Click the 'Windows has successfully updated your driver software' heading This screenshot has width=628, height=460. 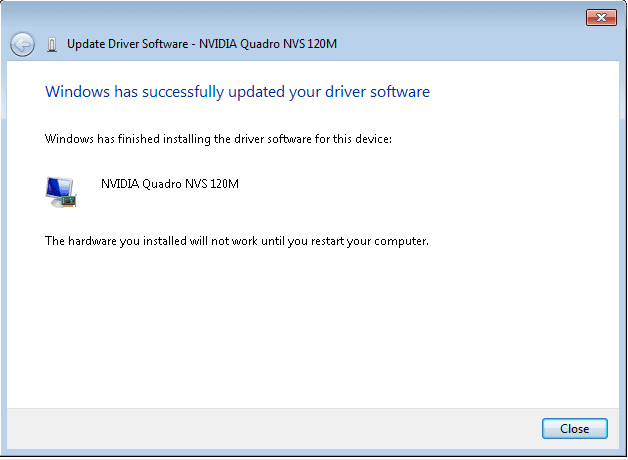click(238, 92)
